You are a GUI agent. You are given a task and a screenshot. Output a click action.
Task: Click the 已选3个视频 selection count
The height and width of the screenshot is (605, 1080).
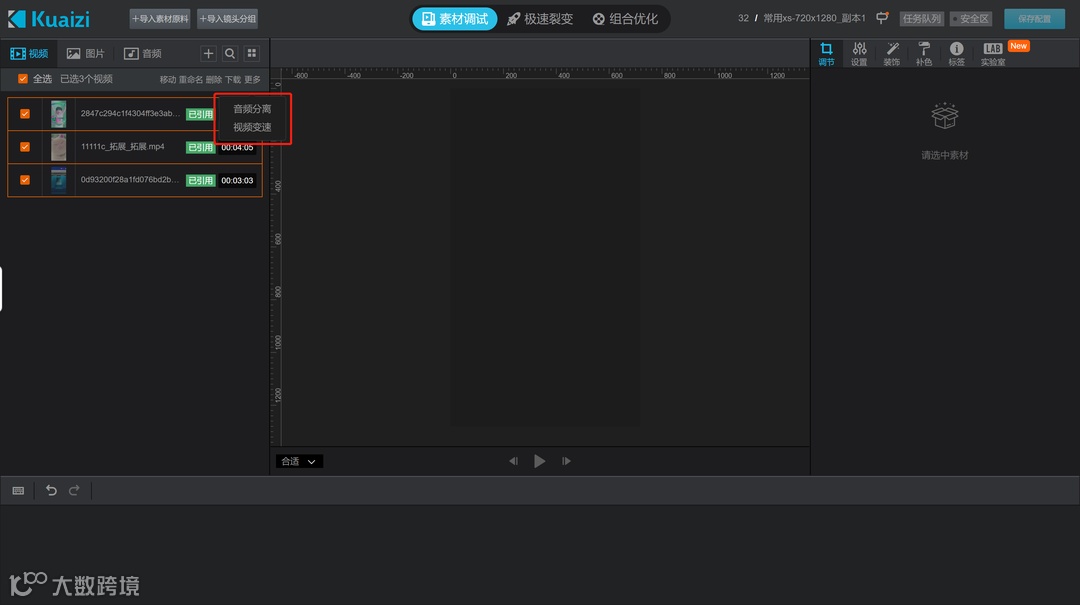click(x=86, y=79)
